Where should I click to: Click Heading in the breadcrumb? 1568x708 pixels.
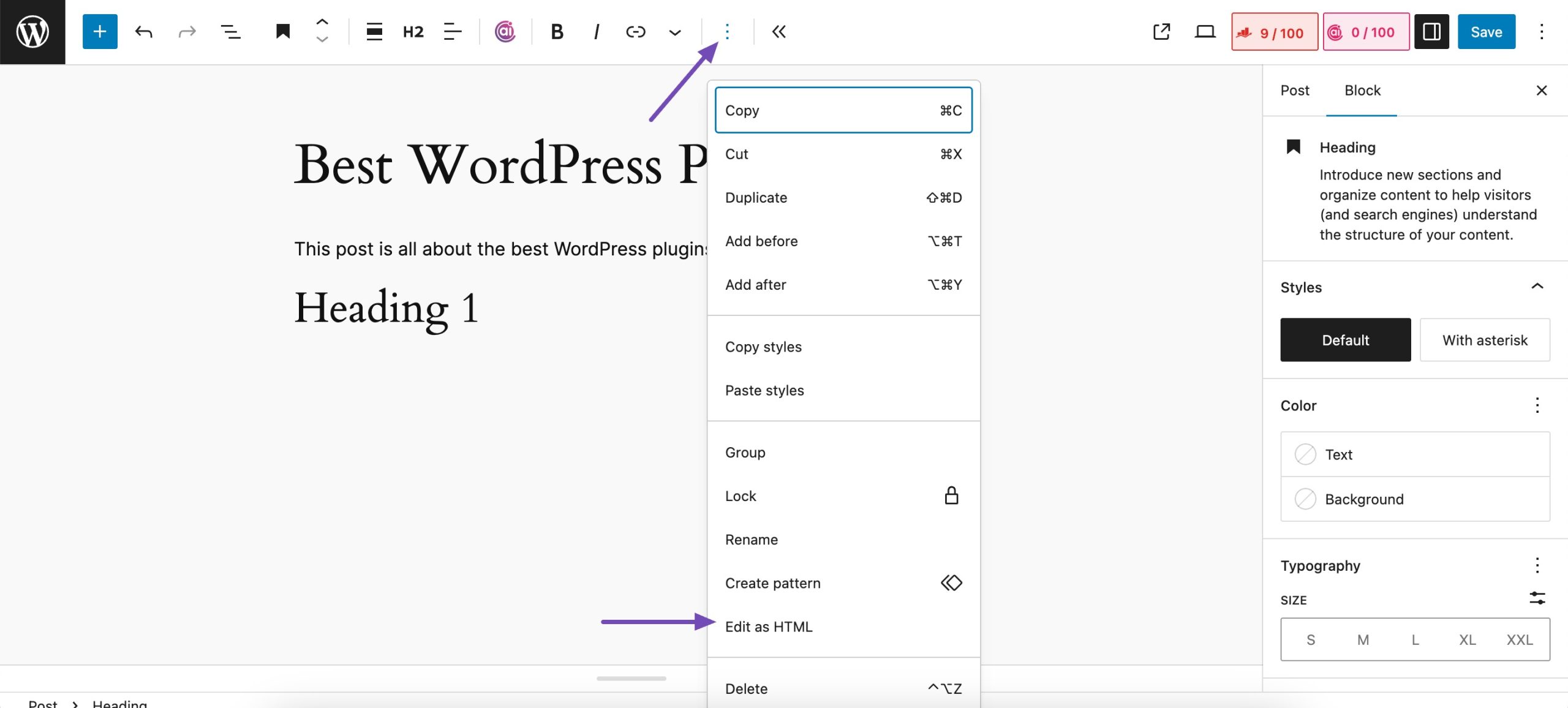point(119,703)
